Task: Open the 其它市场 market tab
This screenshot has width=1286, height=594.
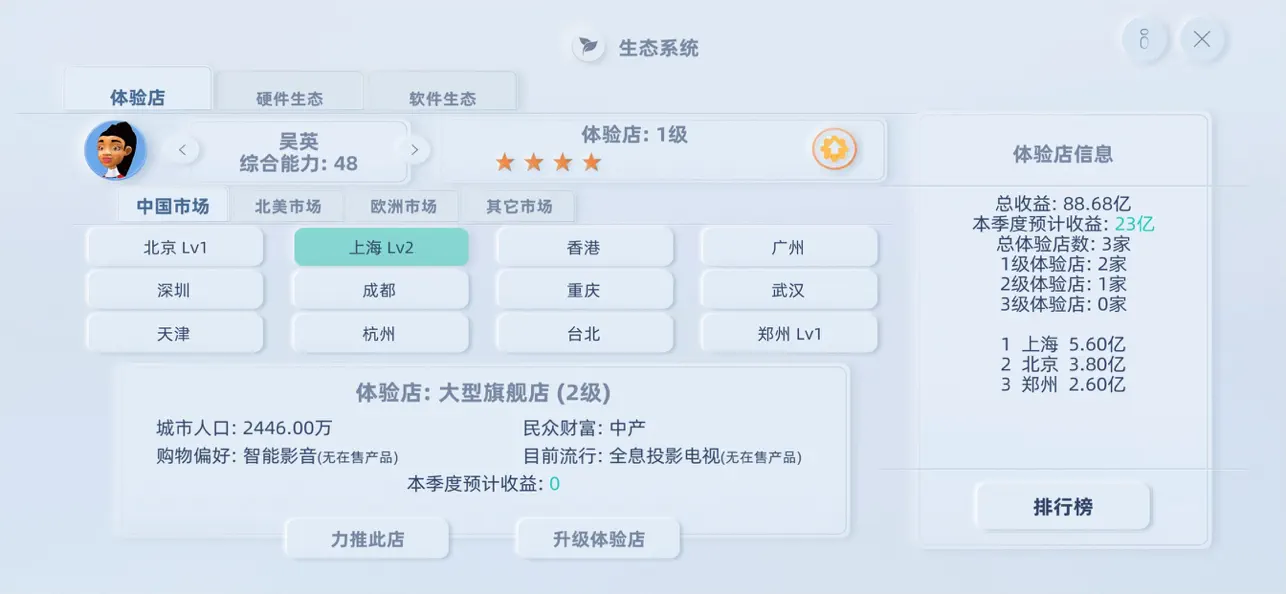Action: 519,206
